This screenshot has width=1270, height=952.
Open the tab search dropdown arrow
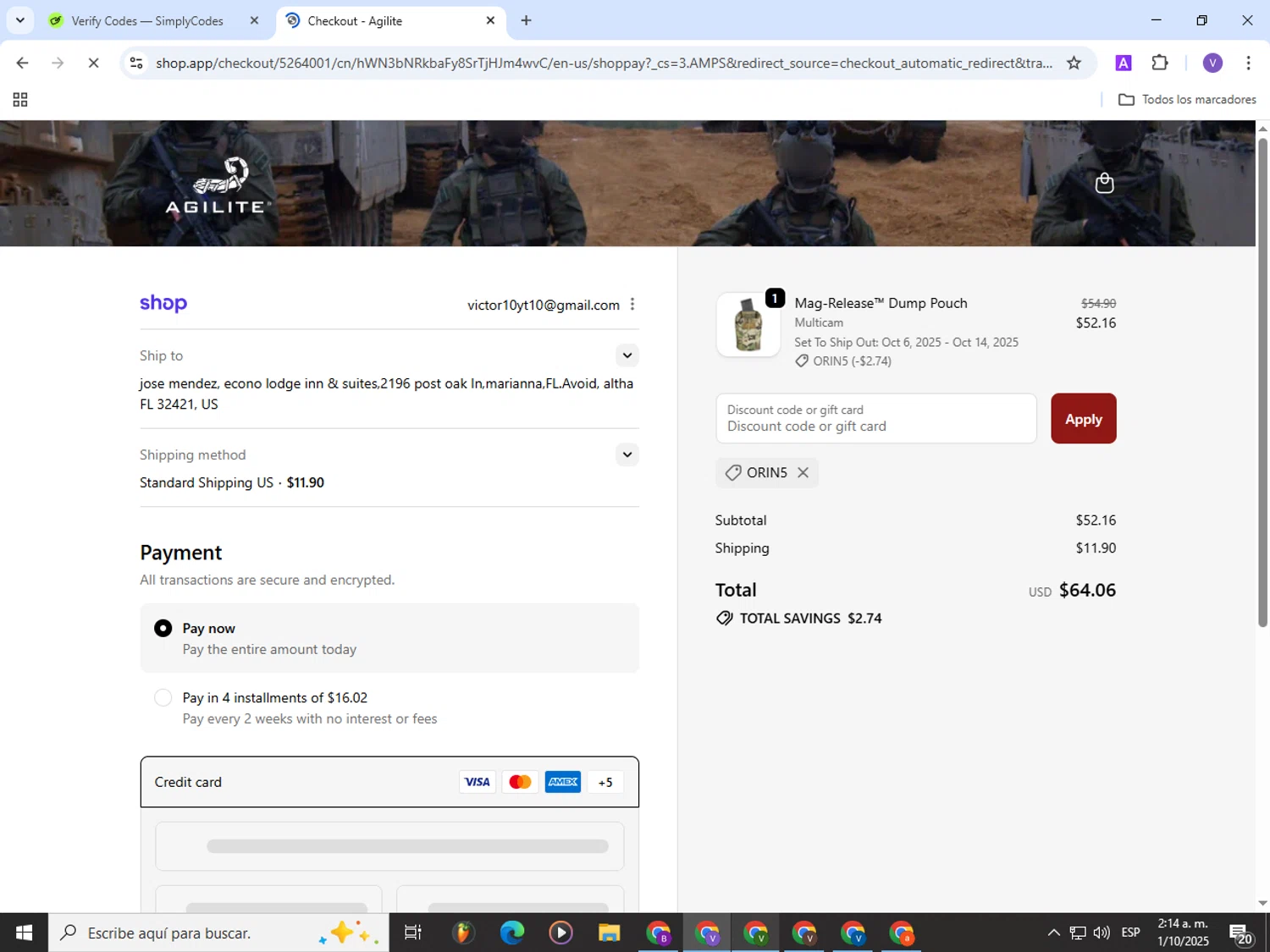click(x=19, y=20)
